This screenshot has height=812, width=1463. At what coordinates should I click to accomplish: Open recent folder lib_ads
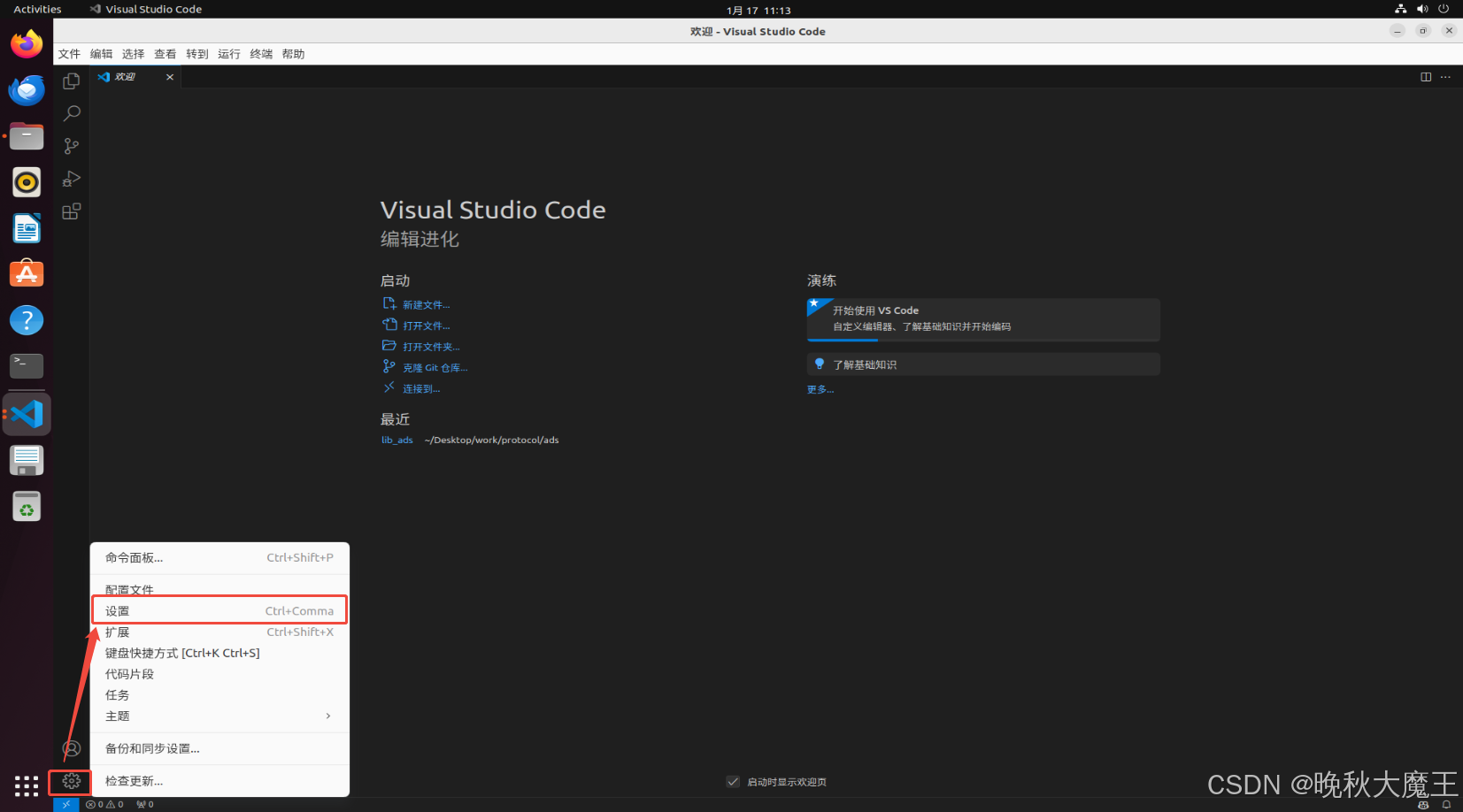pos(397,440)
